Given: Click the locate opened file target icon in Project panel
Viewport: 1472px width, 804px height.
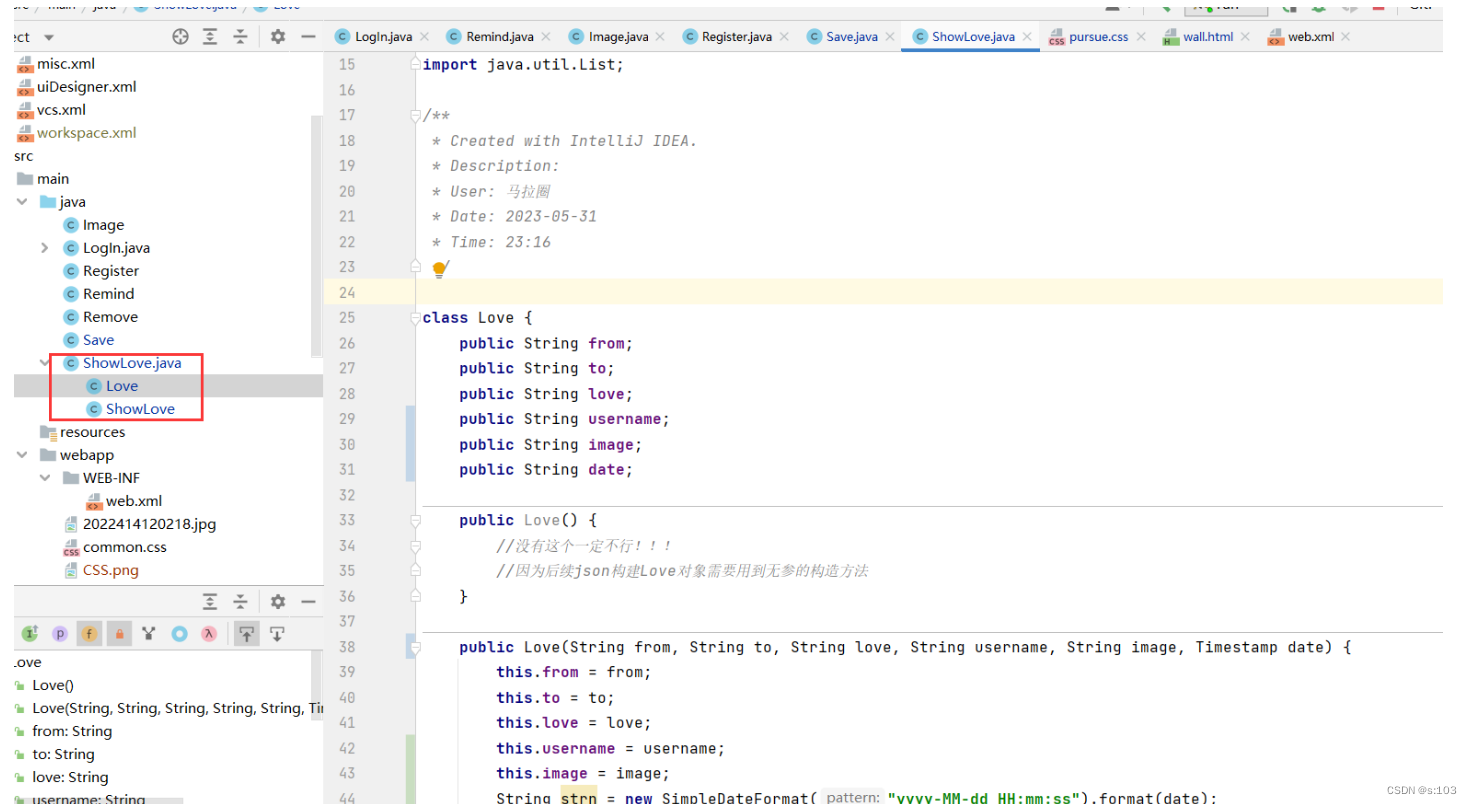Looking at the screenshot, I should click(180, 37).
